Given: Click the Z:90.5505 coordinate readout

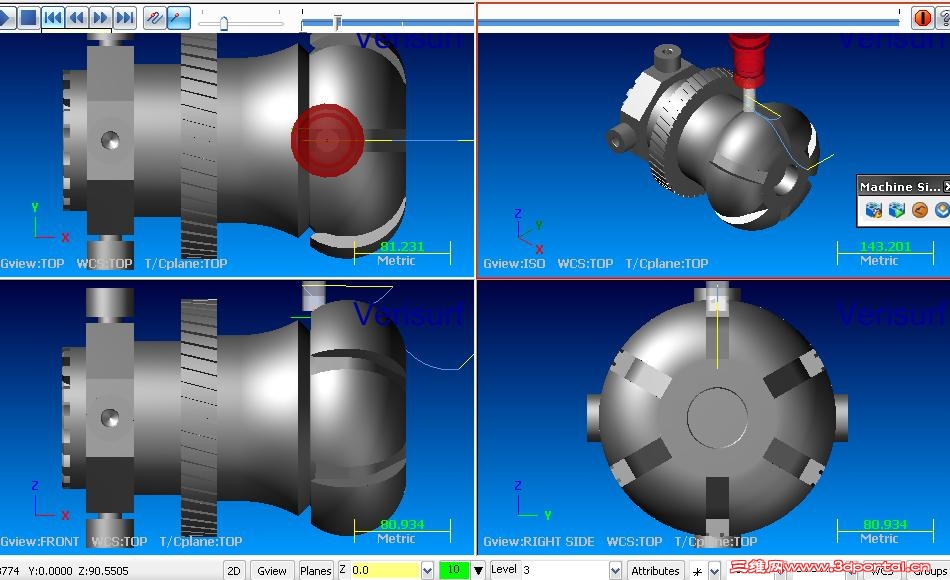Looking at the screenshot, I should click(104, 571).
